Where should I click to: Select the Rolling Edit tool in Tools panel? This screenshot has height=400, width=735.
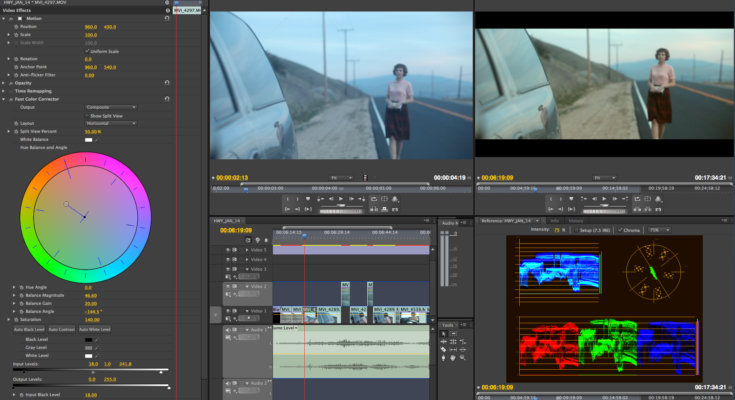click(453, 341)
